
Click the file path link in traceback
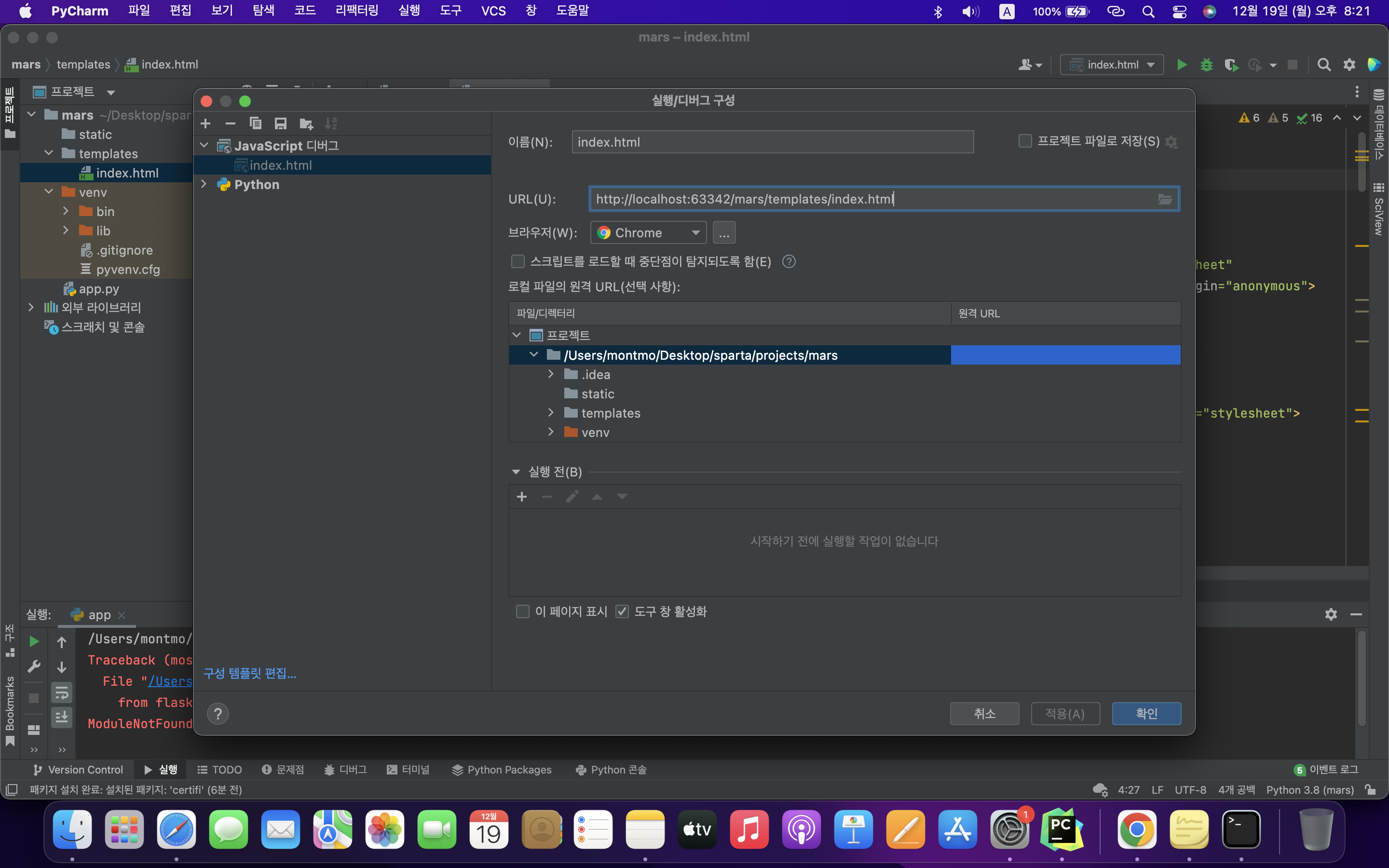pos(170,681)
